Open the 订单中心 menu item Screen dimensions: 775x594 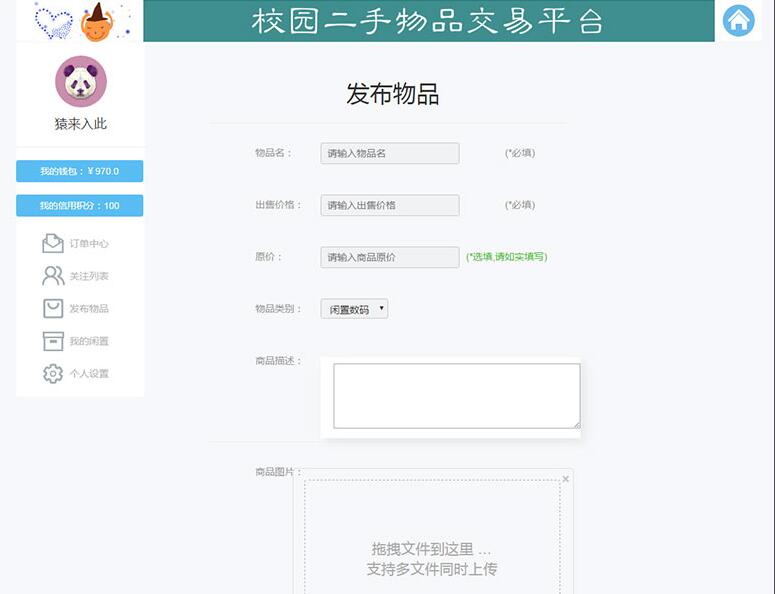click(x=89, y=244)
